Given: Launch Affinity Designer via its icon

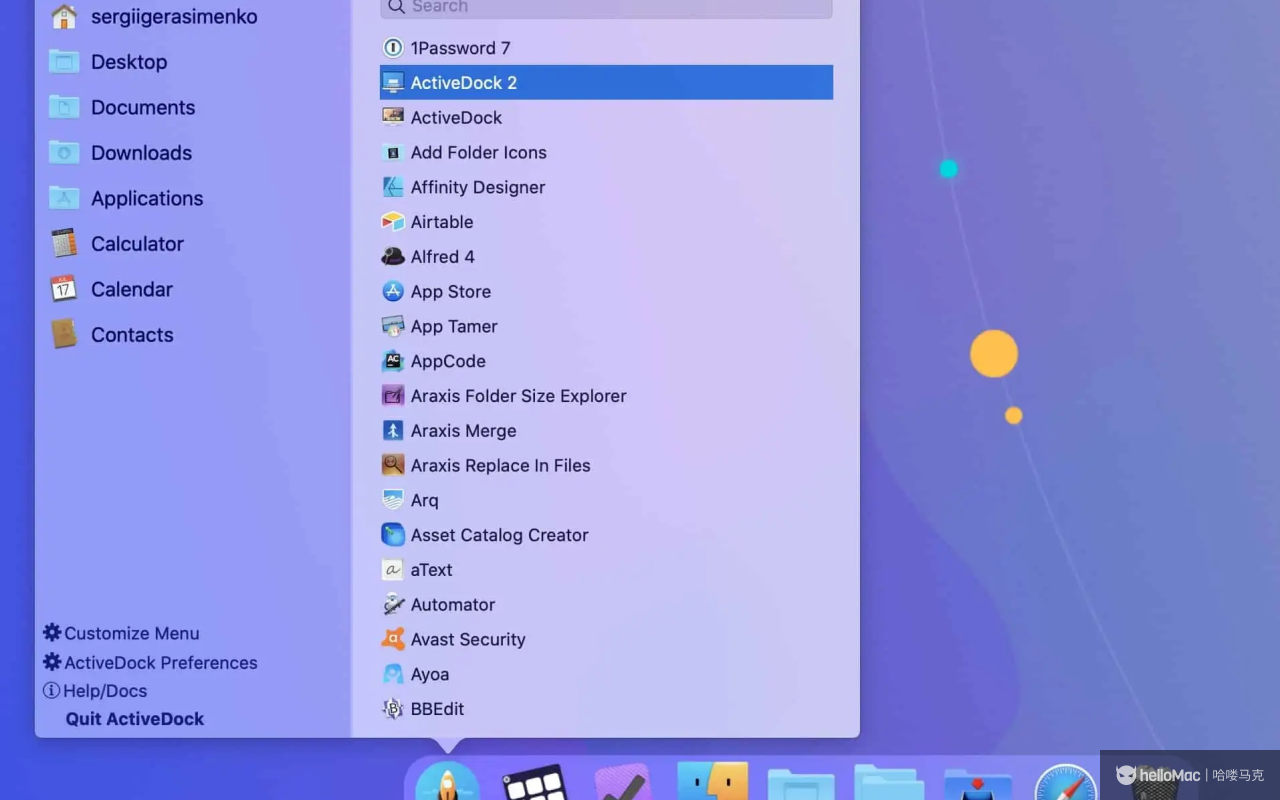Looking at the screenshot, I should tap(393, 187).
